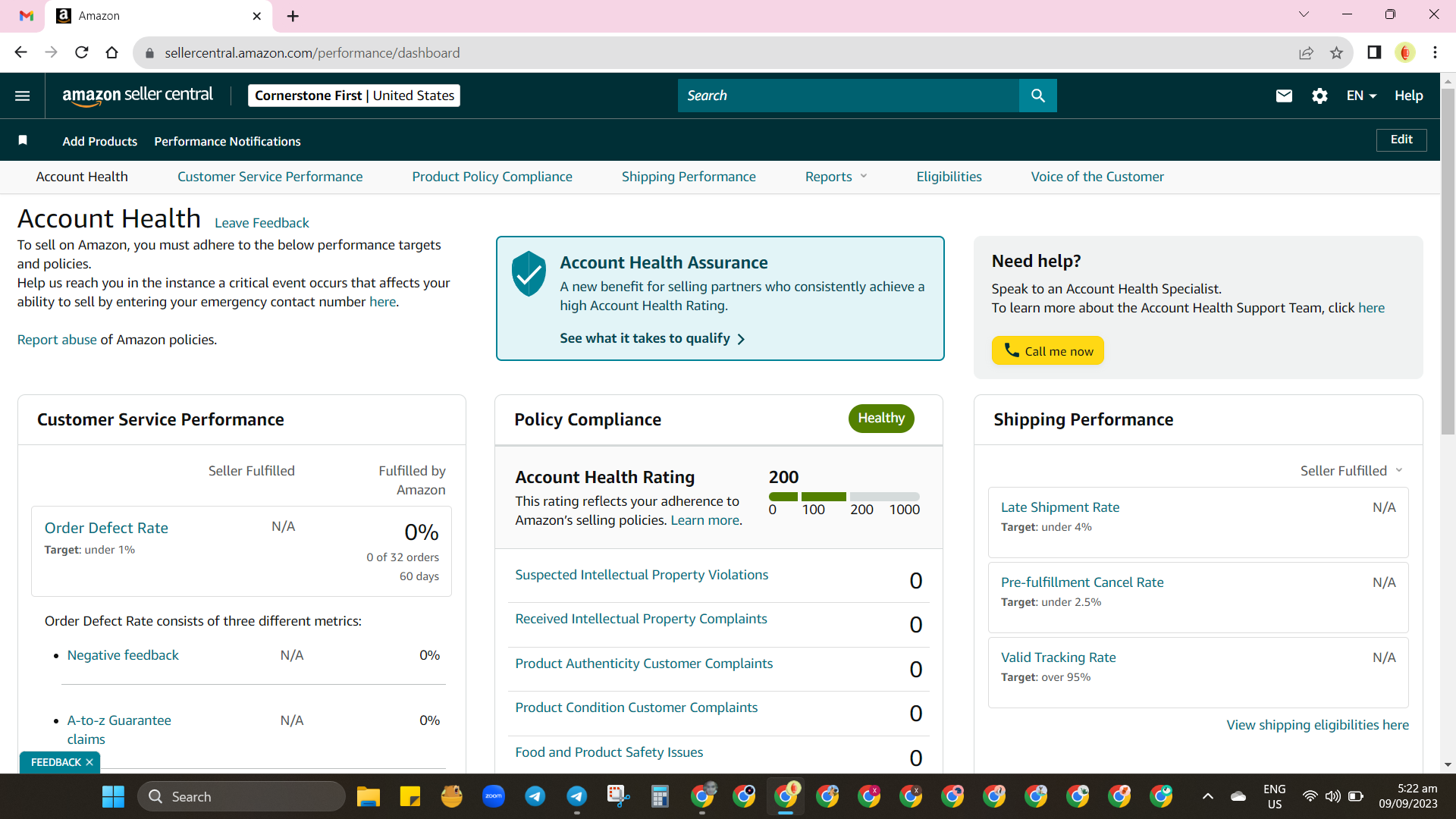
Task: Open the Valid Tracking Rate link
Action: point(1059,657)
